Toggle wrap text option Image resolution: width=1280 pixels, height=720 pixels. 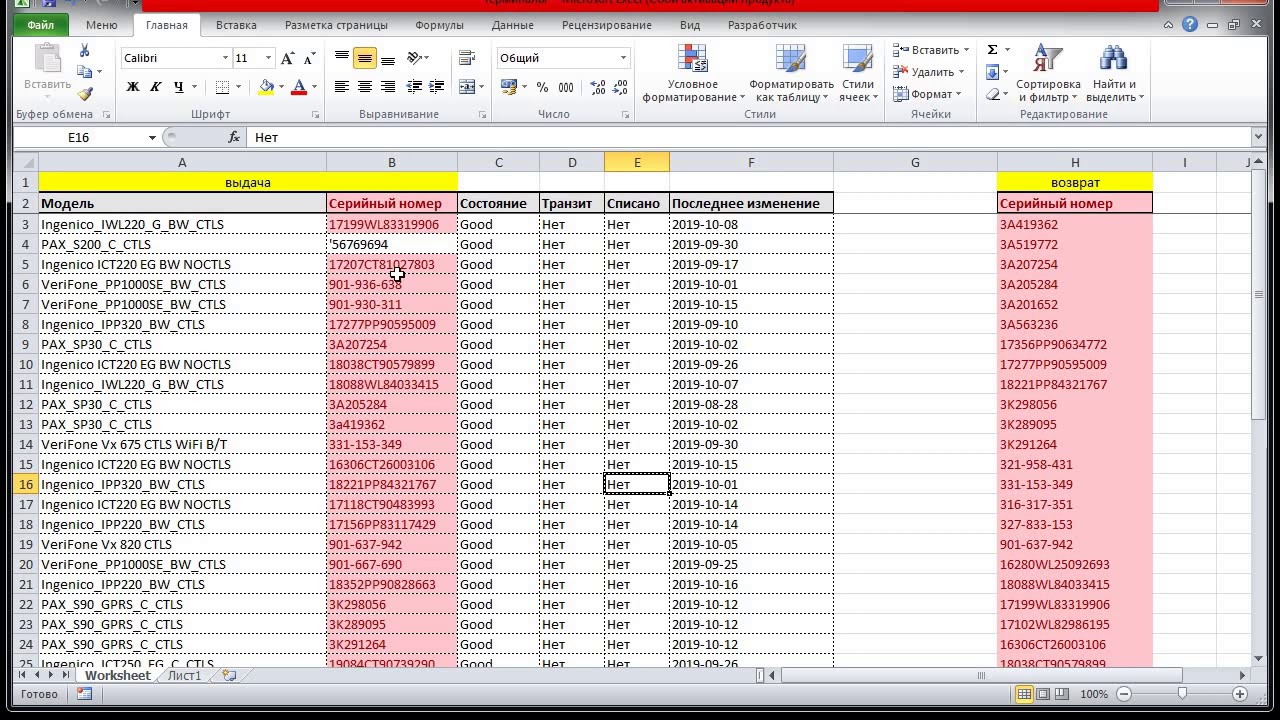[466, 58]
